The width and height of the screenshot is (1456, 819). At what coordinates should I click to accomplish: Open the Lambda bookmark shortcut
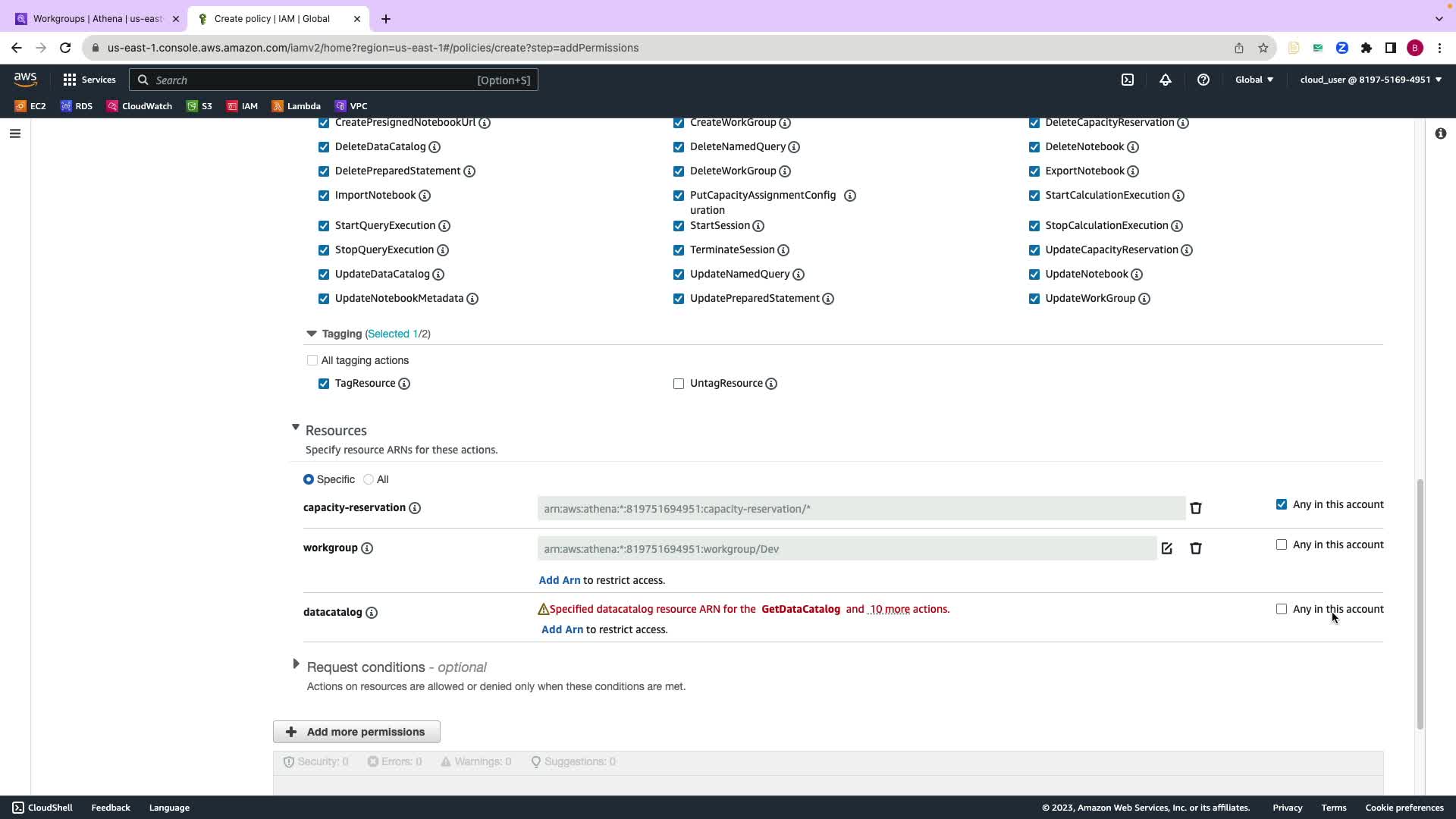297,106
